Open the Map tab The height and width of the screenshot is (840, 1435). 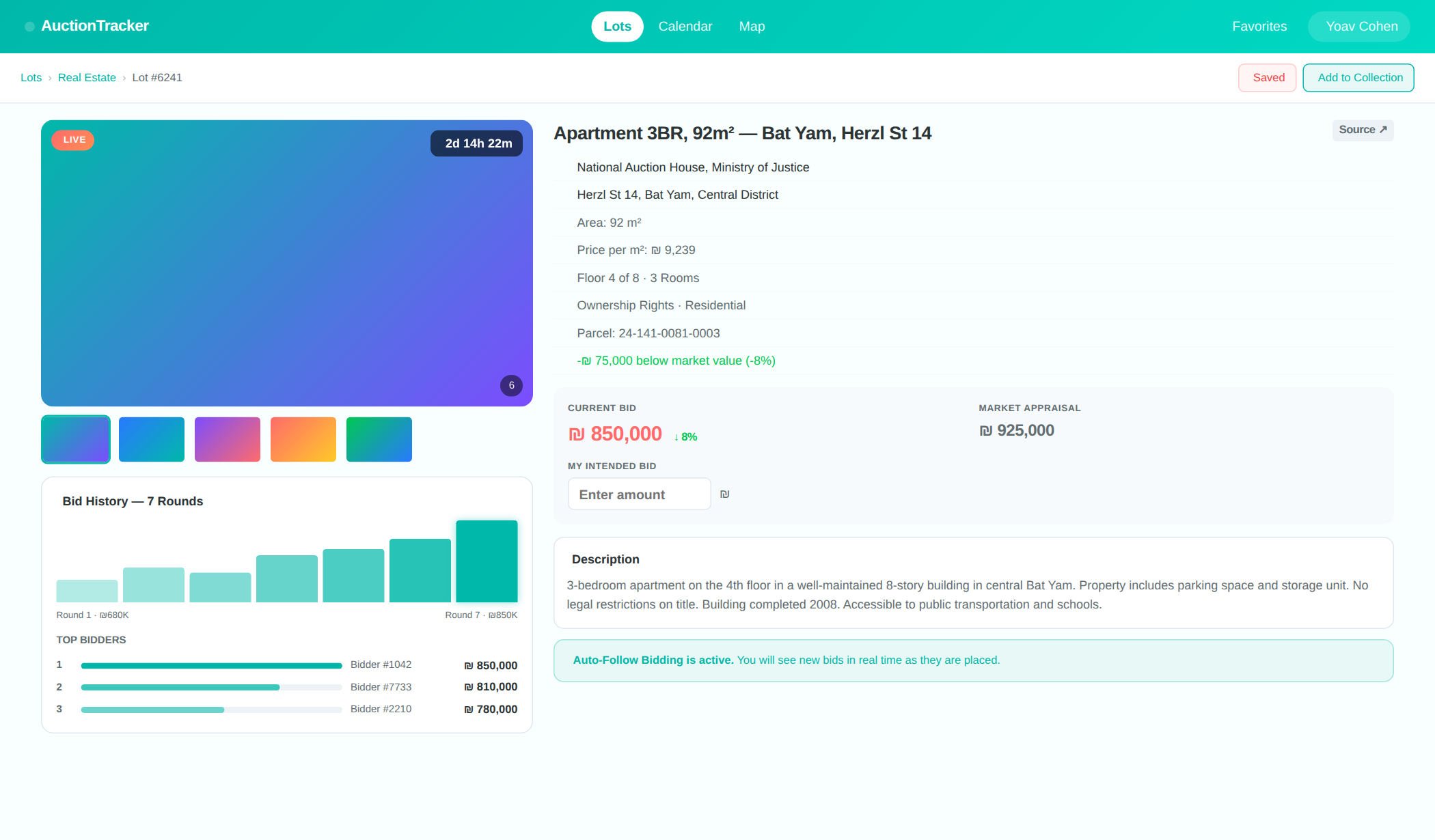752,27
